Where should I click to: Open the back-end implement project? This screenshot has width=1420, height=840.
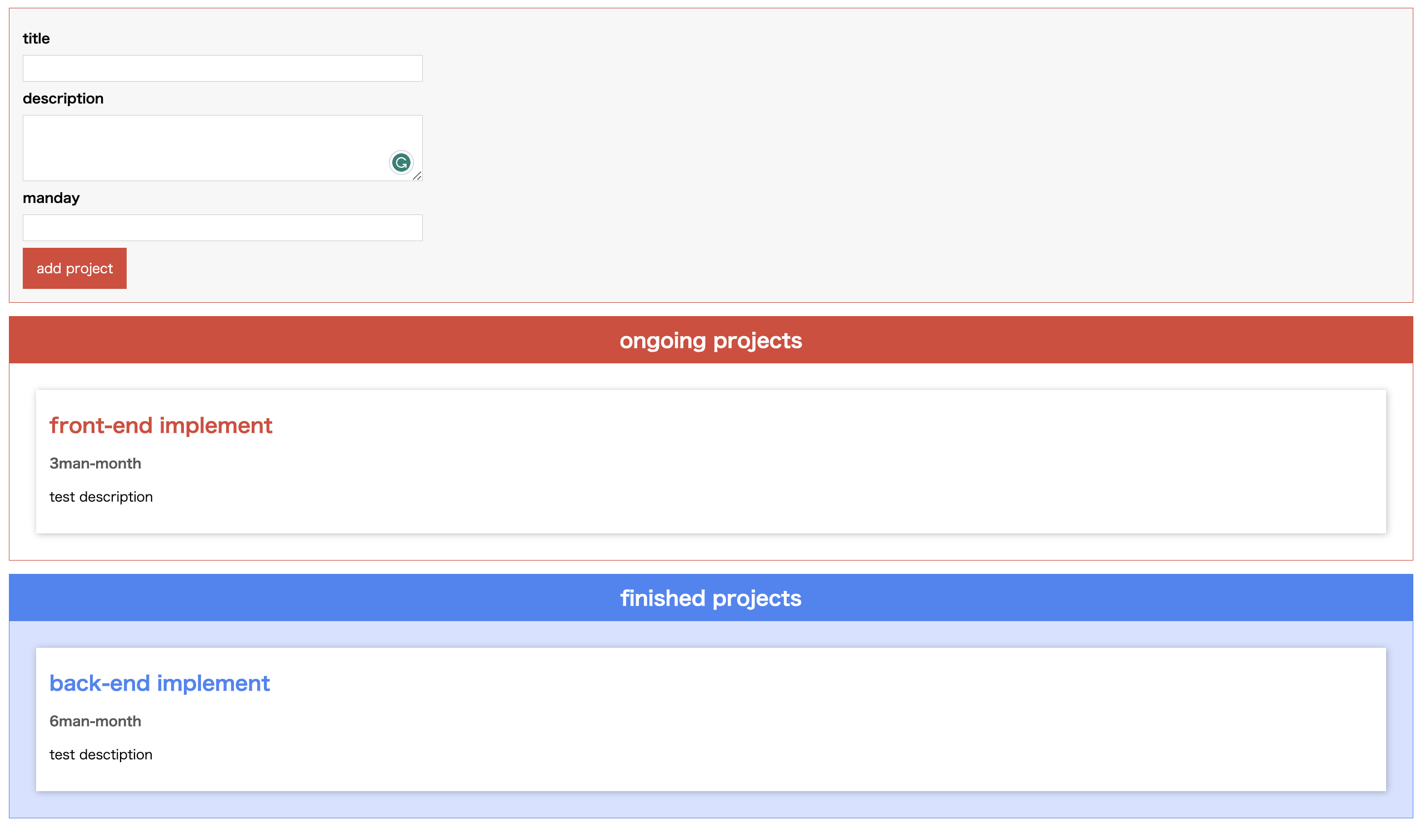(160, 683)
